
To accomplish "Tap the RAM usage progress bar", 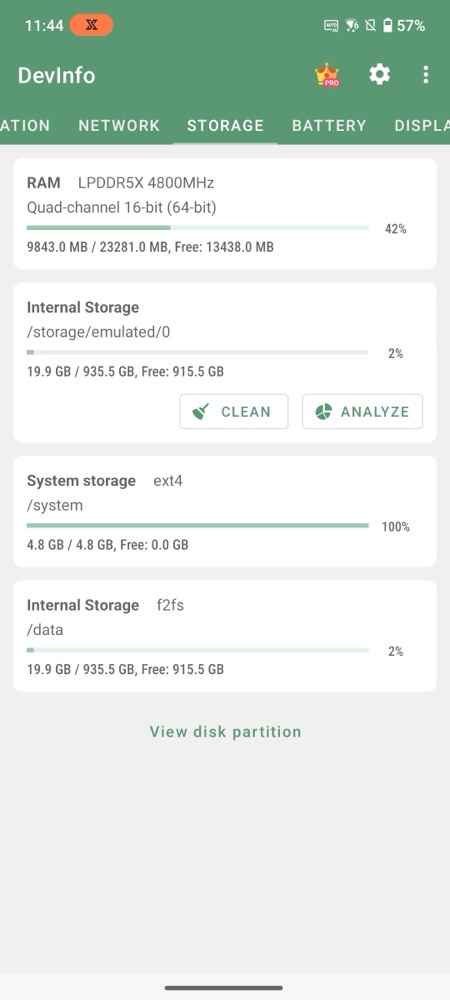I will [x=198, y=228].
